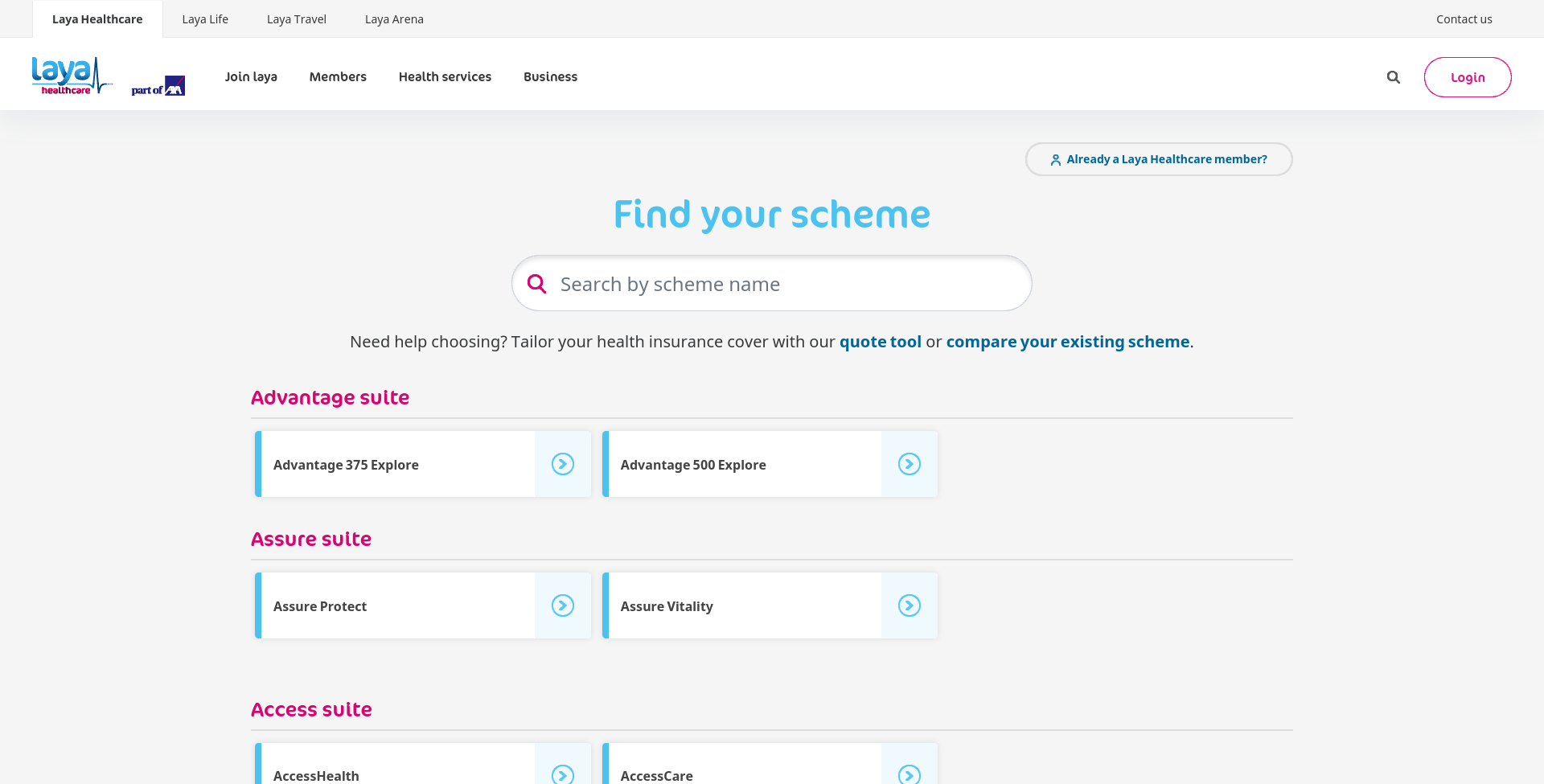Click the Login button
Image resolution: width=1544 pixels, height=784 pixels.
(1468, 77)
